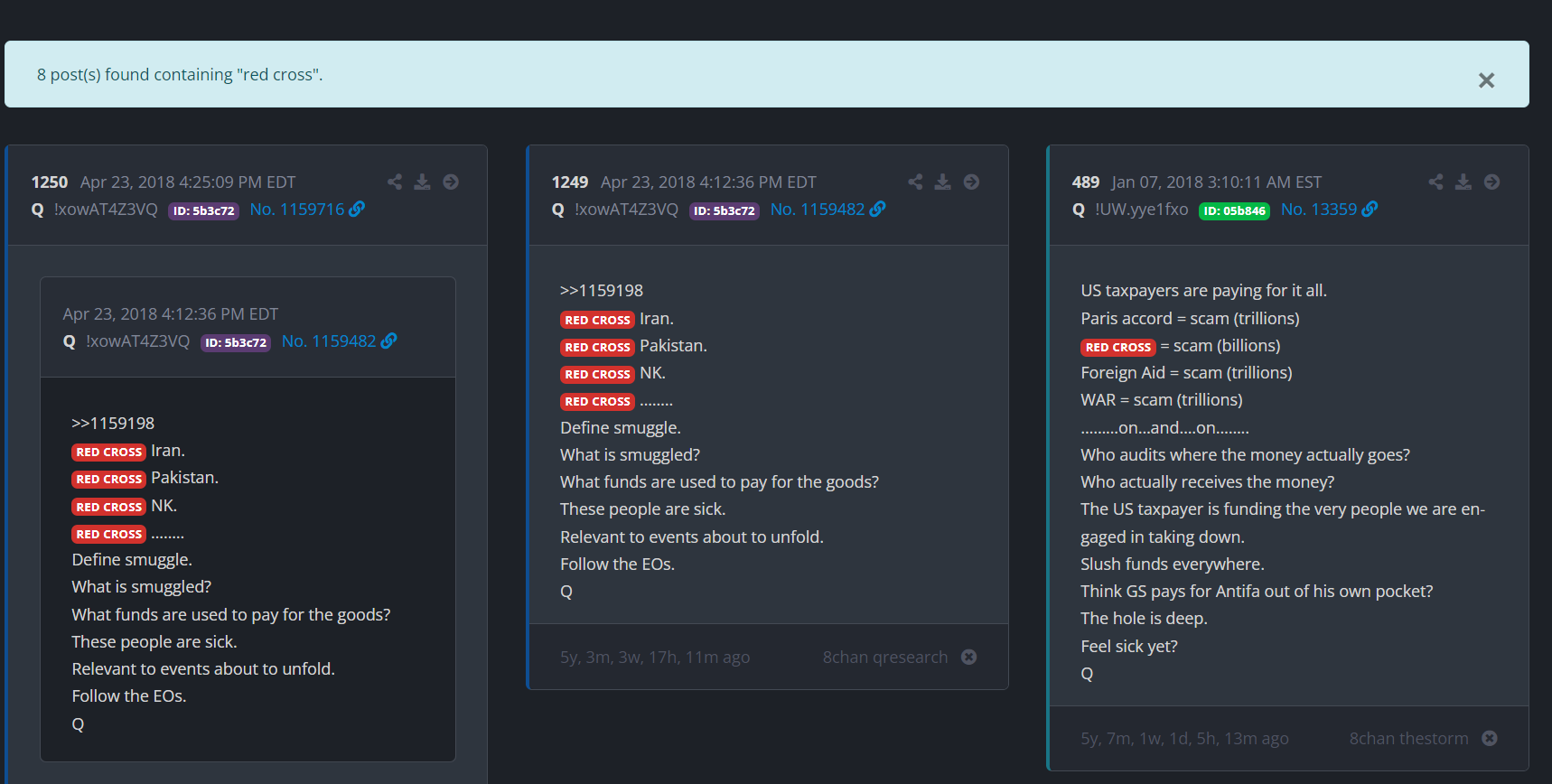Click 8chan qresearch source label
The width and height of the screenshot is (1552, 784).
point(885,657)
